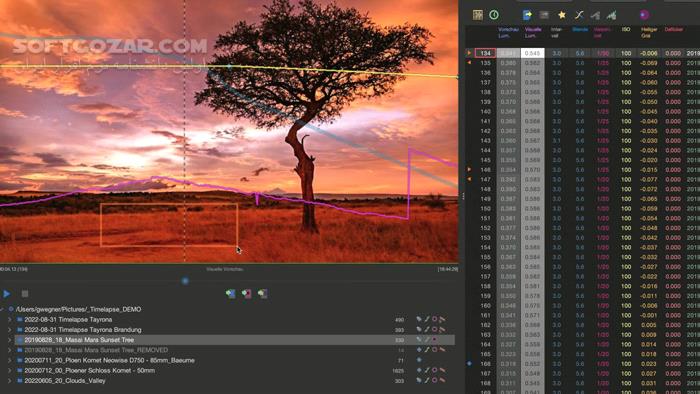
Task: Click the blue diamond keyframe marker beside frame 166
Action: point(469,364)
